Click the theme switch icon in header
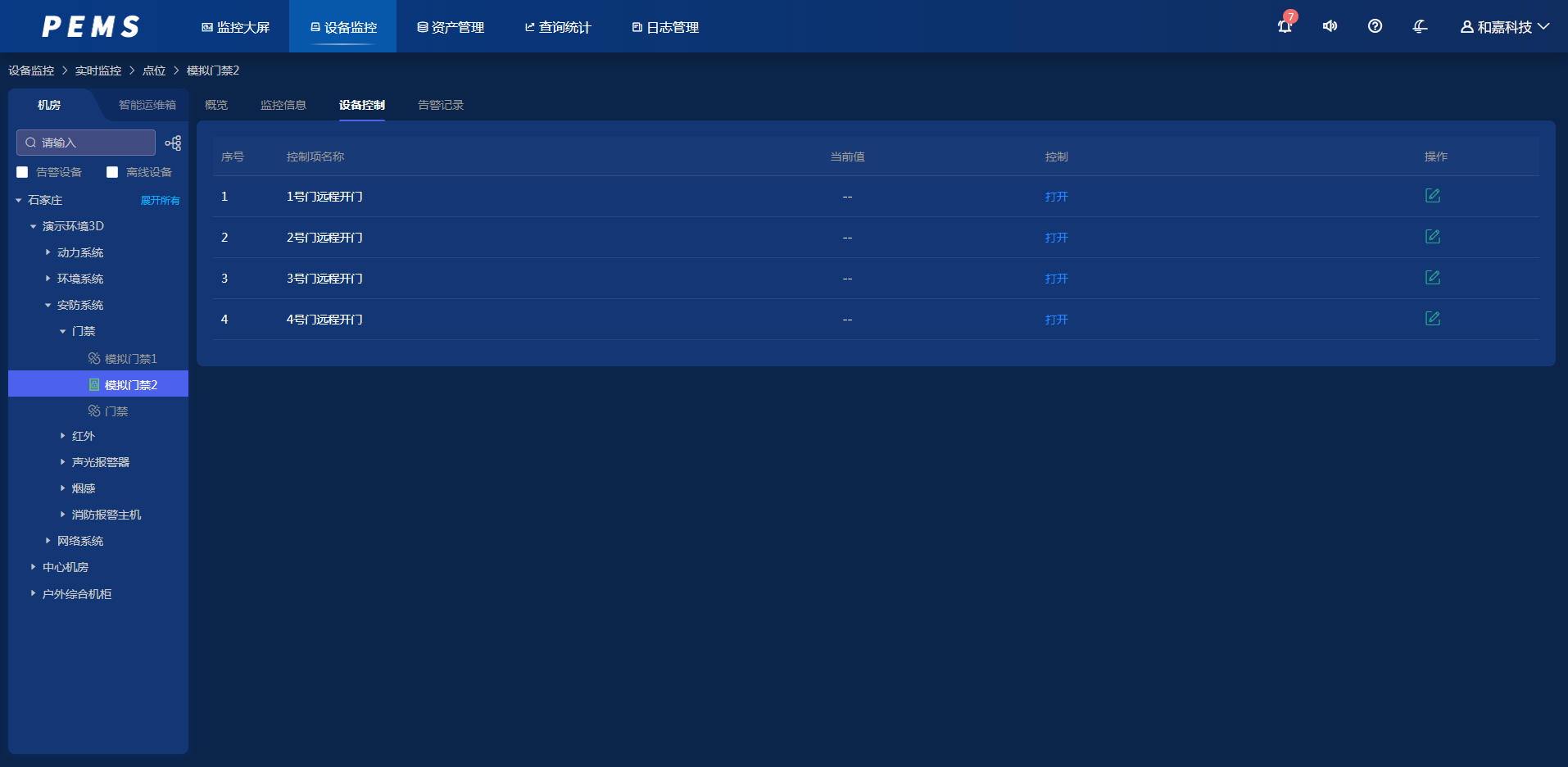The width and height of the screenshot is (1568, 767). coord(1420,26)
